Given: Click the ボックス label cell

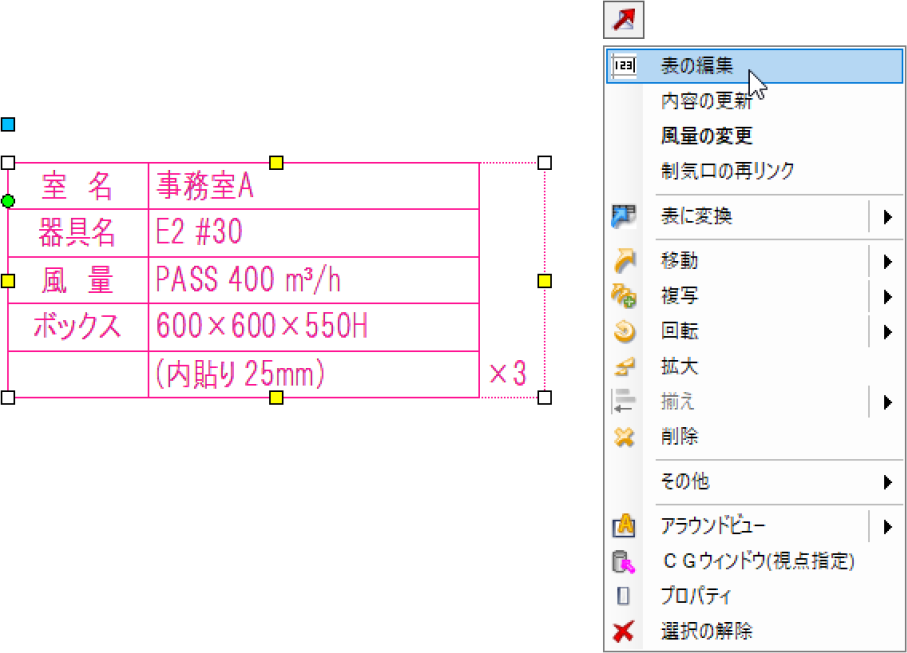Looking at the screenshot, I should pyautogui.click(x=78, y=327).
